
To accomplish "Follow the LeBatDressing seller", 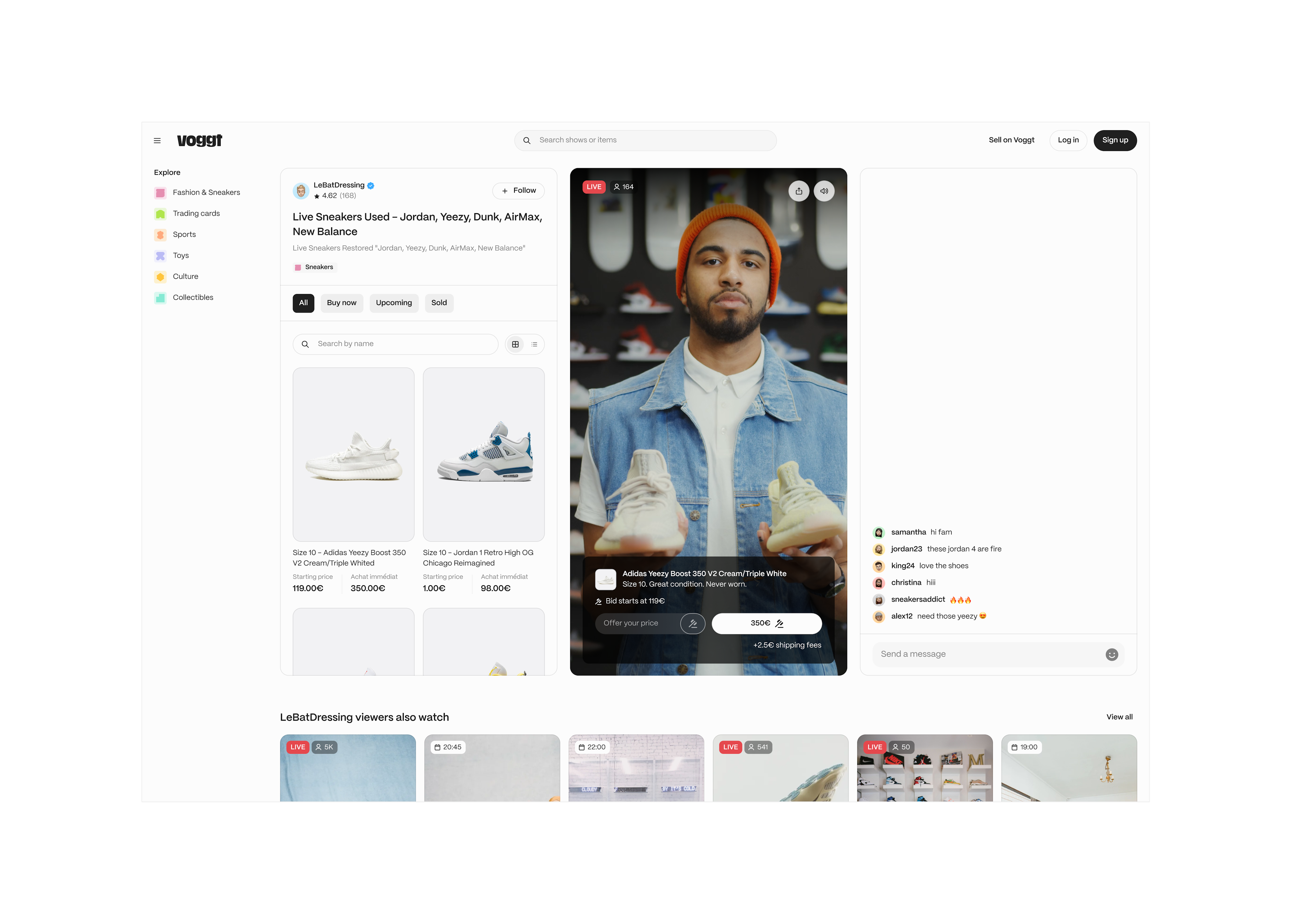I will [x=518, y=191].
